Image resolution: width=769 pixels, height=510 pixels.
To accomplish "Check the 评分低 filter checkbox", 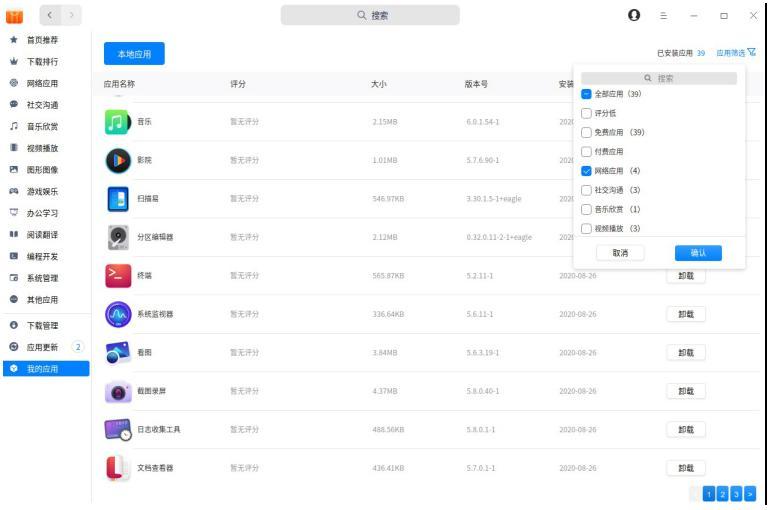I will pos(586,113).
